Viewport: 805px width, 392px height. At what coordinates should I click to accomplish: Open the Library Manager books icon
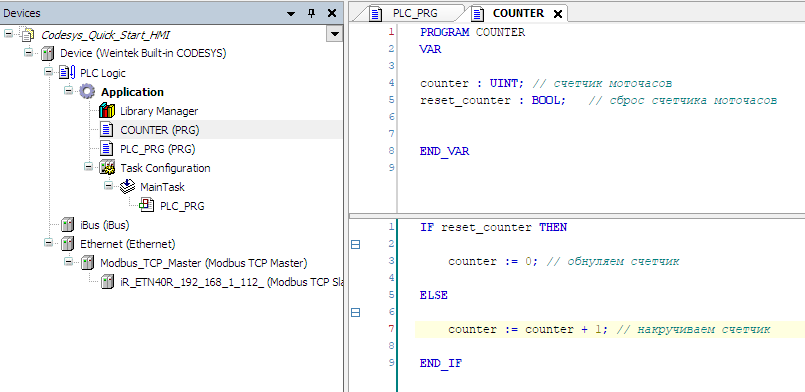[x=107, y=111]
